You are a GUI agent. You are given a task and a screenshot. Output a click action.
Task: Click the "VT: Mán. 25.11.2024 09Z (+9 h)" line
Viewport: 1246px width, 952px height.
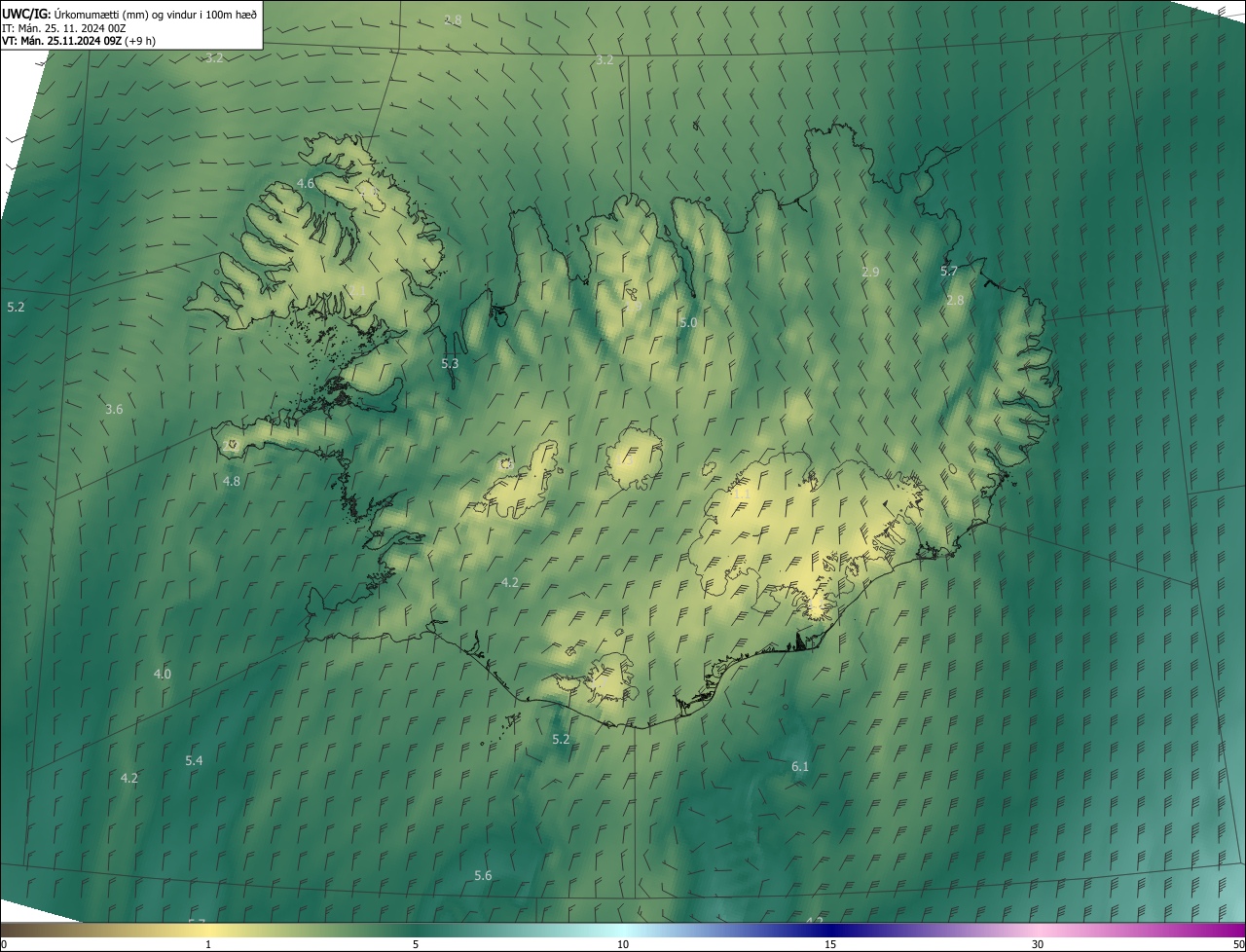pyautogui.click(x=79, y=41)
